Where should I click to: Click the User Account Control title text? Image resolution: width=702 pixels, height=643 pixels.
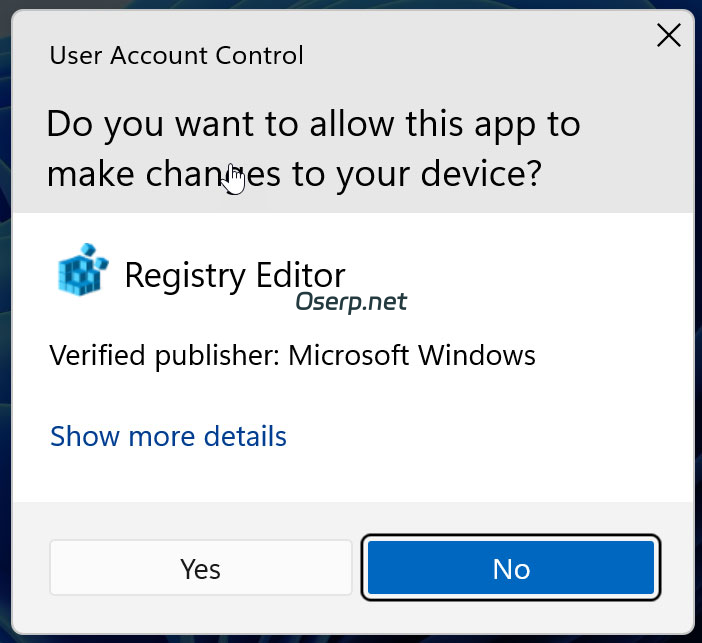click(176, 55)
